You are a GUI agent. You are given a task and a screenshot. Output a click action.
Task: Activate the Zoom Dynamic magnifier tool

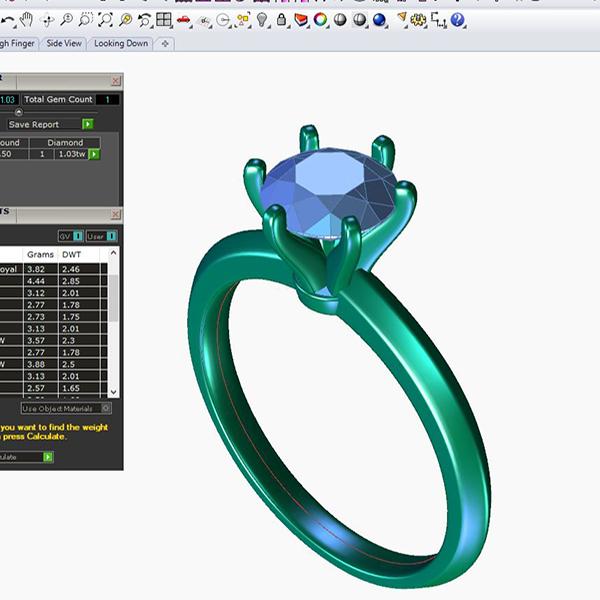coord(67,20)
